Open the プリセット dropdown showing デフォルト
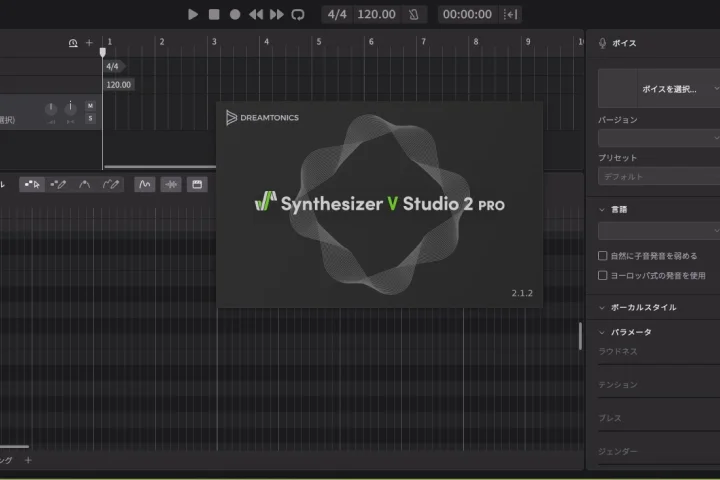The height and width of the screenshot is (480, 720). pyautogui.click(x=658, y=177)
